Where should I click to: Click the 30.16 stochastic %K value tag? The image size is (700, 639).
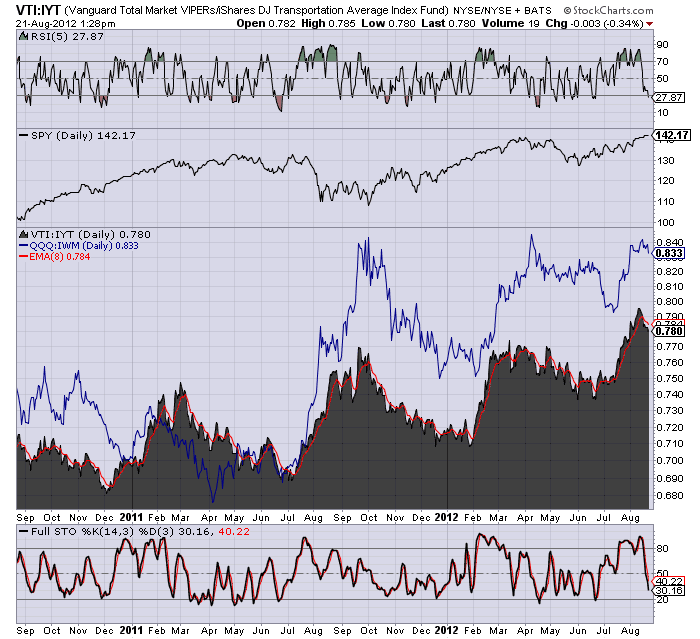[668, 590]
